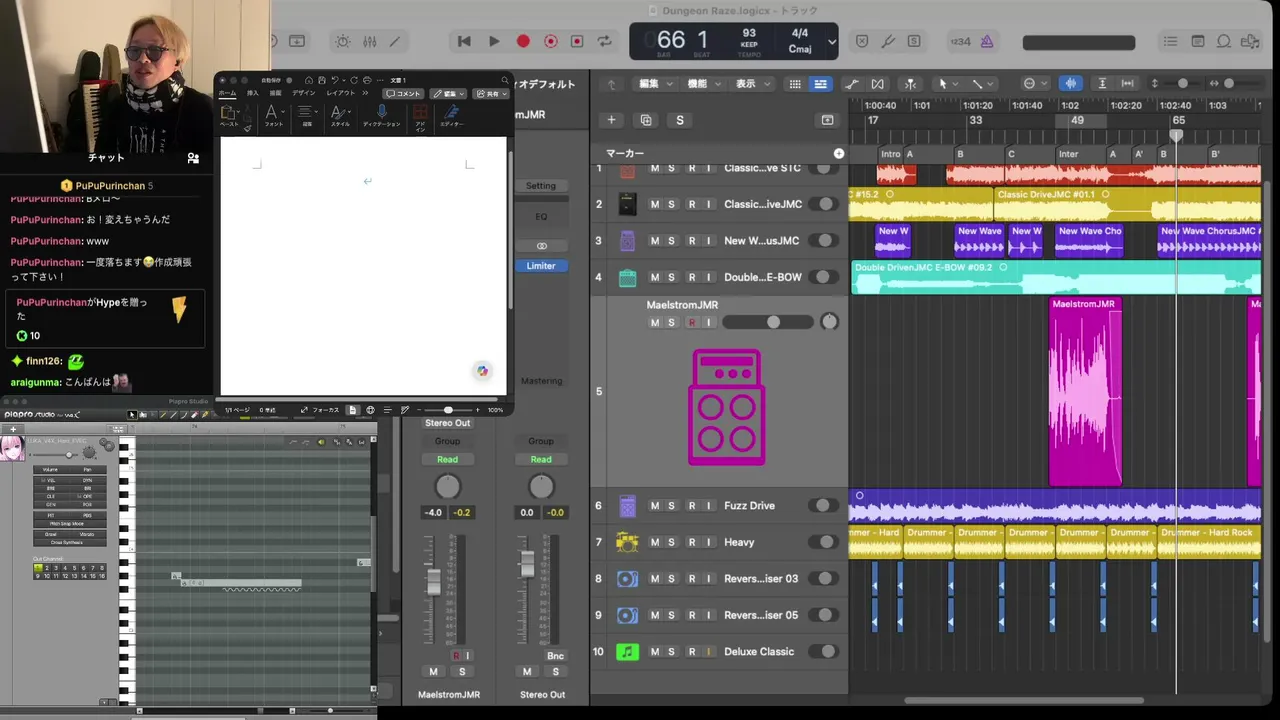
Task: Switch to the レイアウト tab in Word
Action: point(340,93)
